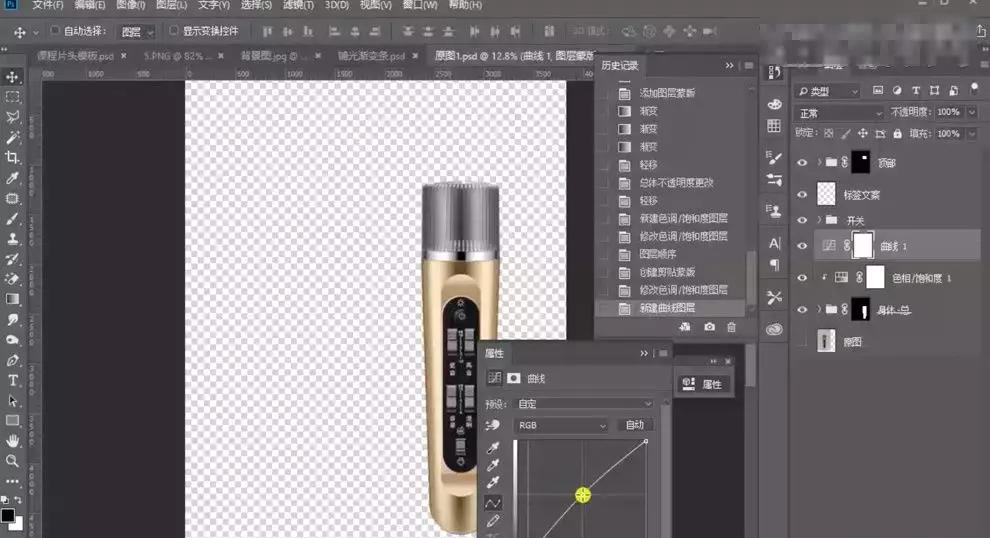Screen dimensions: 990x538
Task: Choose pencil draw-curve mode in Curves panel
Action: [493, 521]
